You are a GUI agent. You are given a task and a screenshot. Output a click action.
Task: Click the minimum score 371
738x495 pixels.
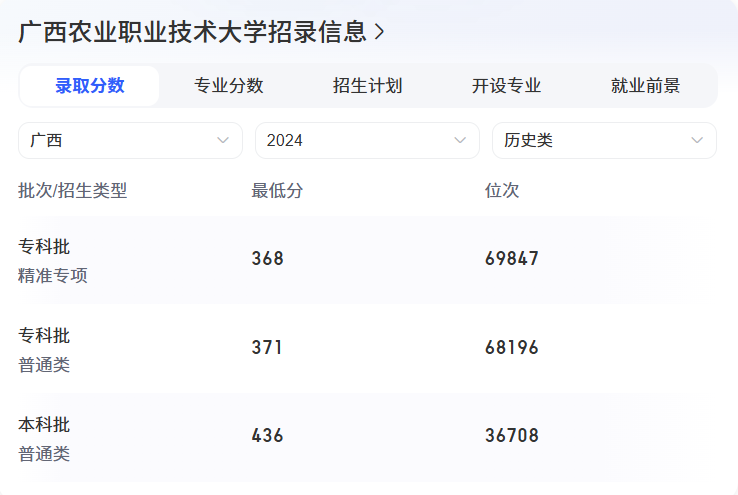point(266,348)
